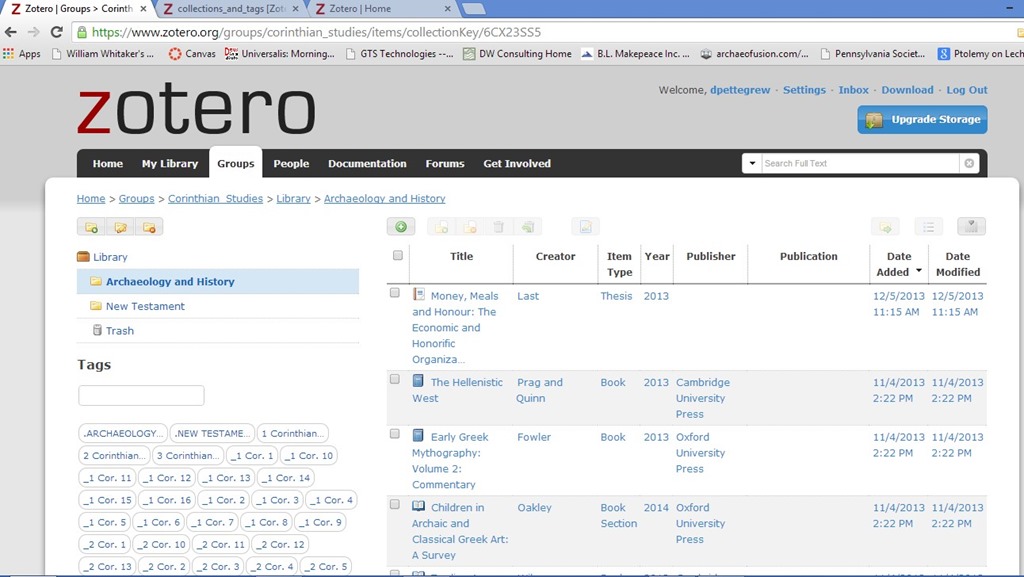Click the browser reload button

coord(57,32)
